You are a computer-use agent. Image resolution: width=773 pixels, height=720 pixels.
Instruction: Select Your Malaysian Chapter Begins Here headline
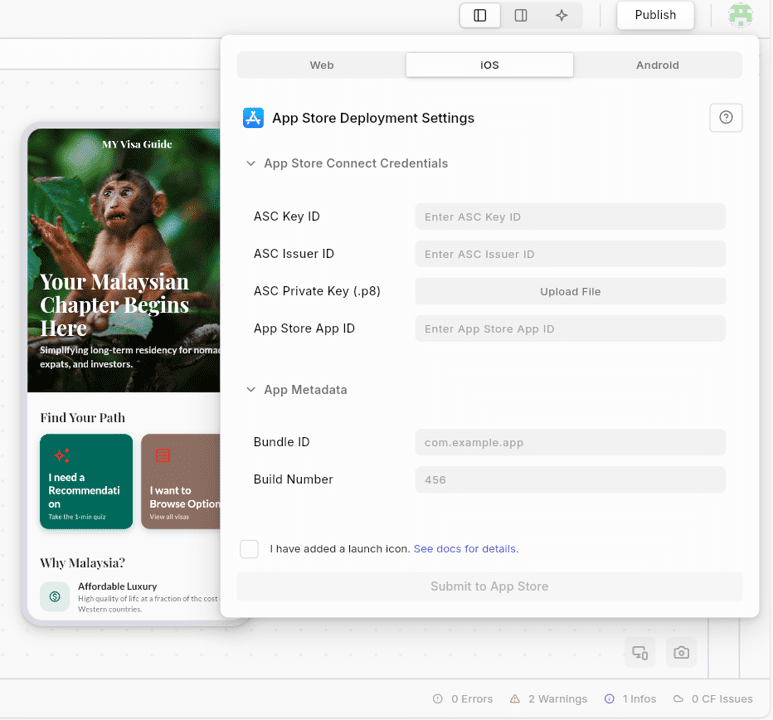click(x=114, y=305)
